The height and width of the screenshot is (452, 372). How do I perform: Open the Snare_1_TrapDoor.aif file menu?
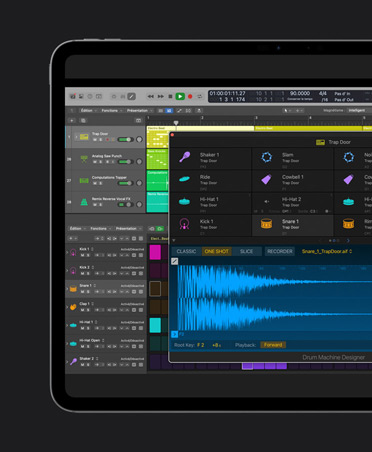click(x=327, y=251)
